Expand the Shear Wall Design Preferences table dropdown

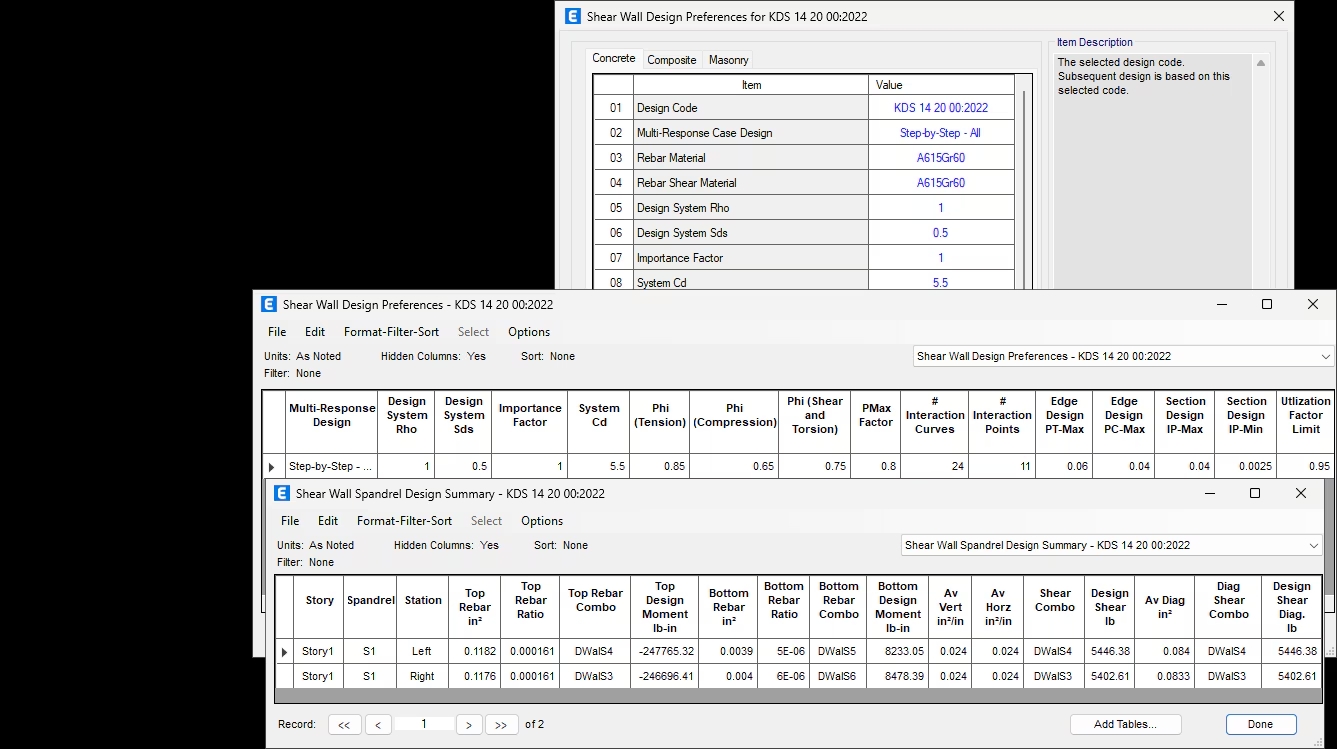tap(1325, 357)
